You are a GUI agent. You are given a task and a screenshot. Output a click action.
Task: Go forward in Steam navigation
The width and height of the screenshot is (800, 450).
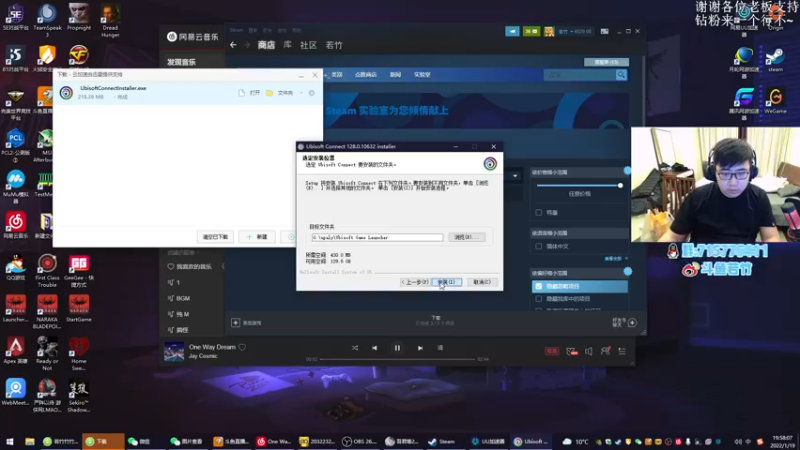coord(247,45)
